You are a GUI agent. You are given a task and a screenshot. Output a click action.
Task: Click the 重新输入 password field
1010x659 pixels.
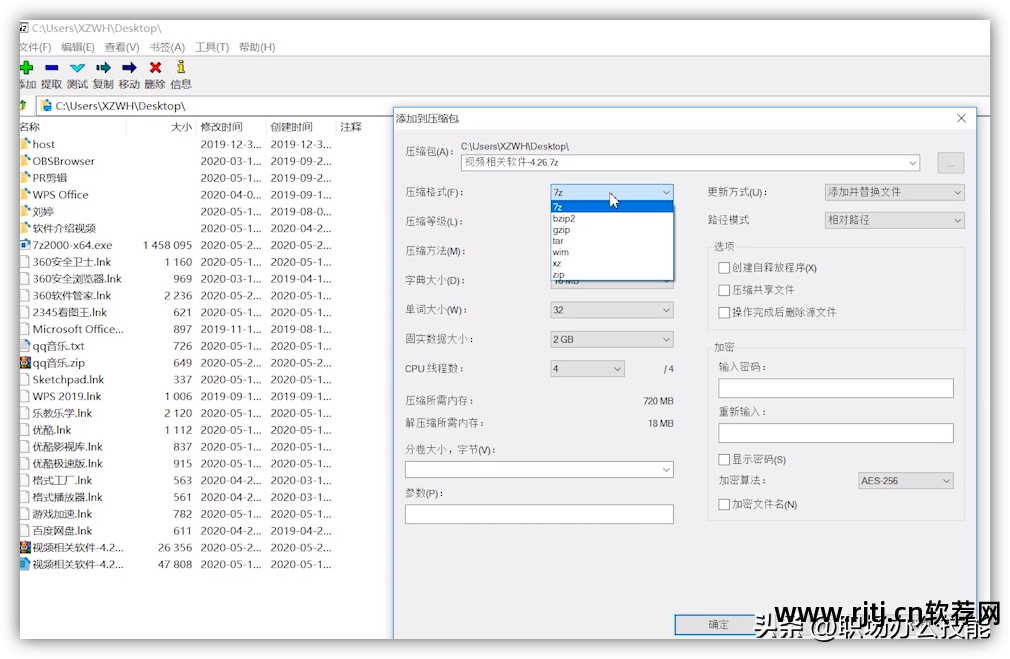pyautogui.click(x=835, y=433)
